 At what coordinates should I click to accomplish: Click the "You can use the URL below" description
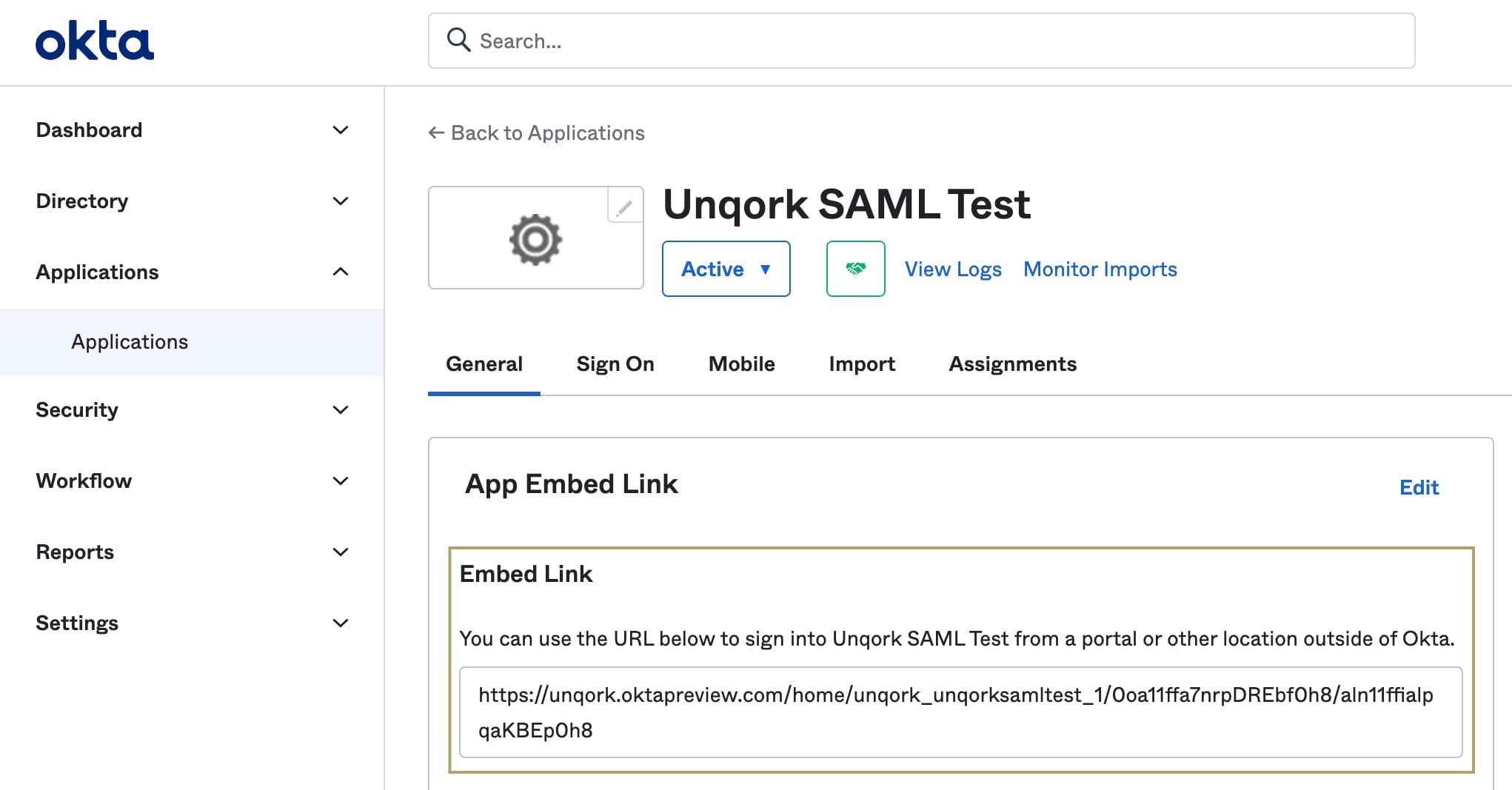point(957,638)
